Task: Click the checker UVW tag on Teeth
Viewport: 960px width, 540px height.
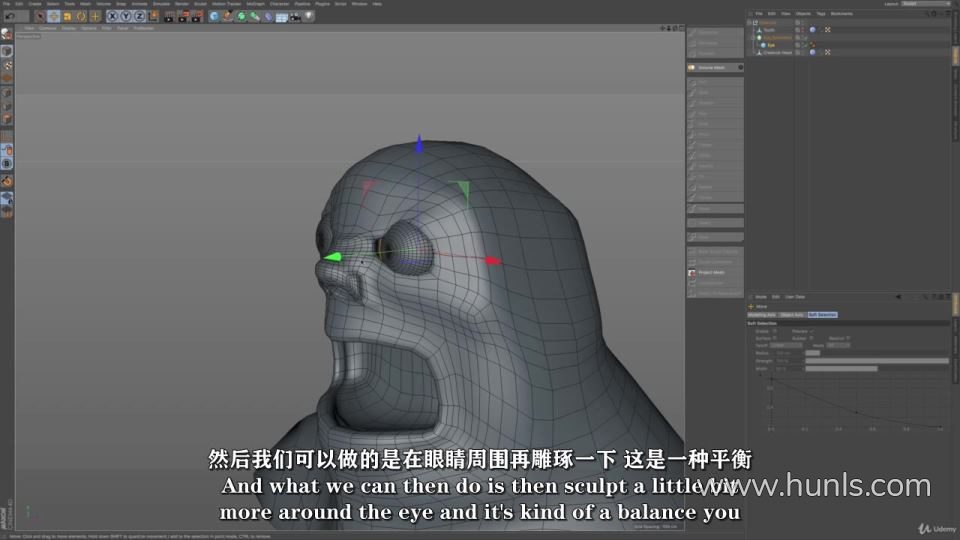Action: [x=827, y=30]
